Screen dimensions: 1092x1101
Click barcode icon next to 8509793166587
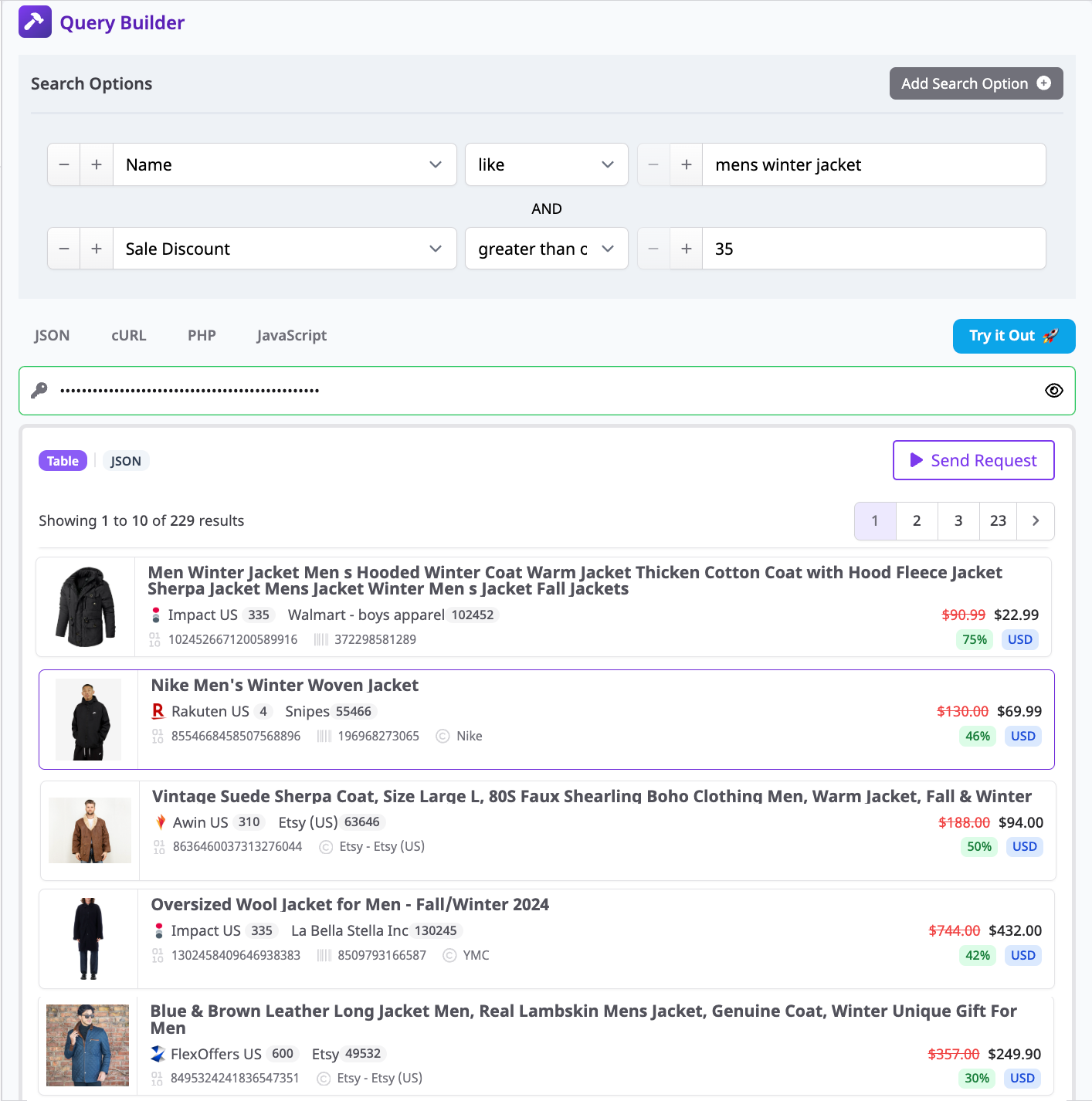324,955
